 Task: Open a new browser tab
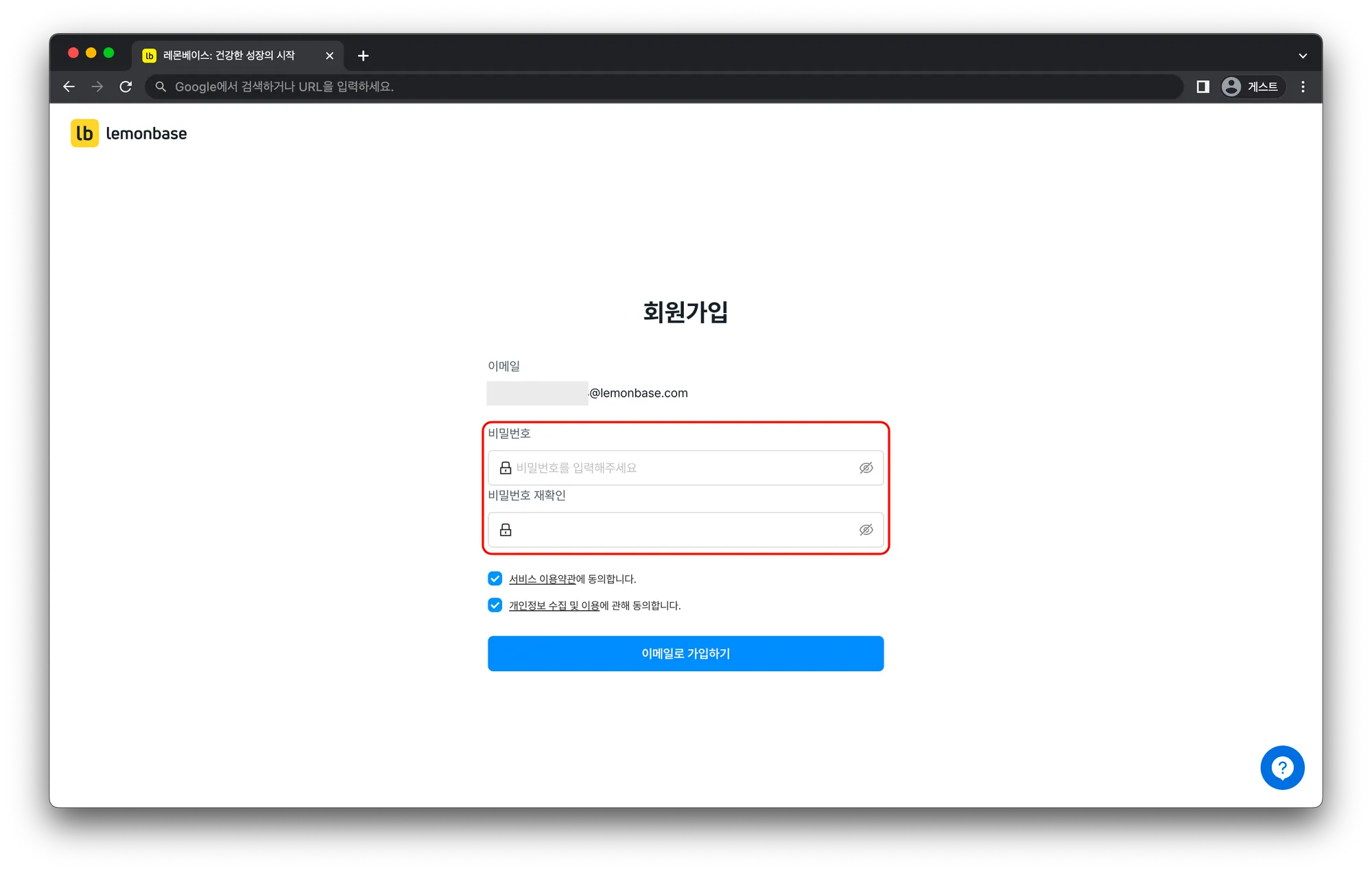coord(363,56)
